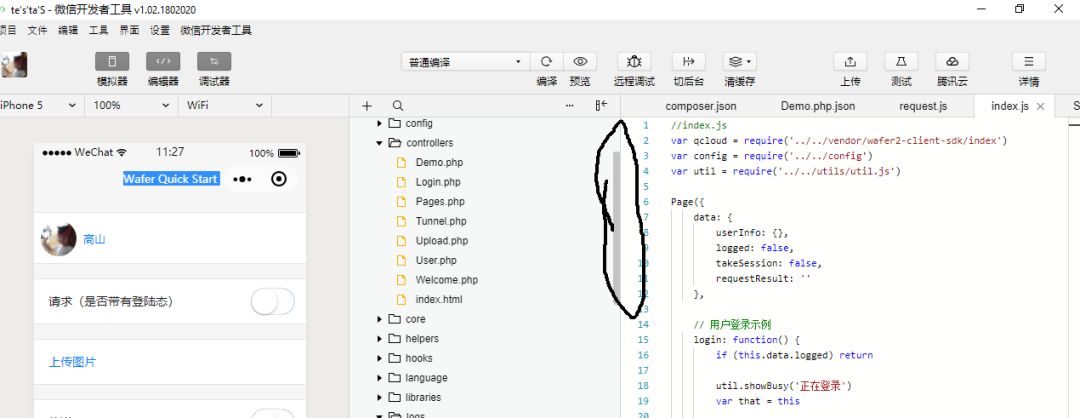Viewport: 1080px width, 418px height.
Task: Search files with the magnifier icon
Action: (x=397, y=105)
